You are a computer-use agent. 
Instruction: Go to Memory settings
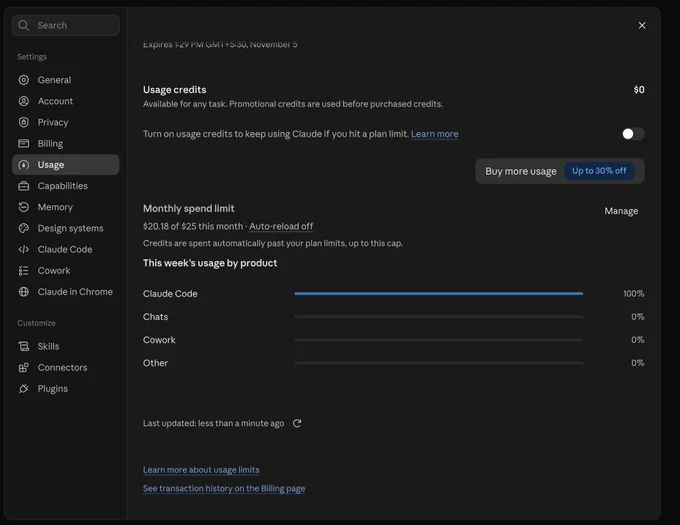[65, 207]
